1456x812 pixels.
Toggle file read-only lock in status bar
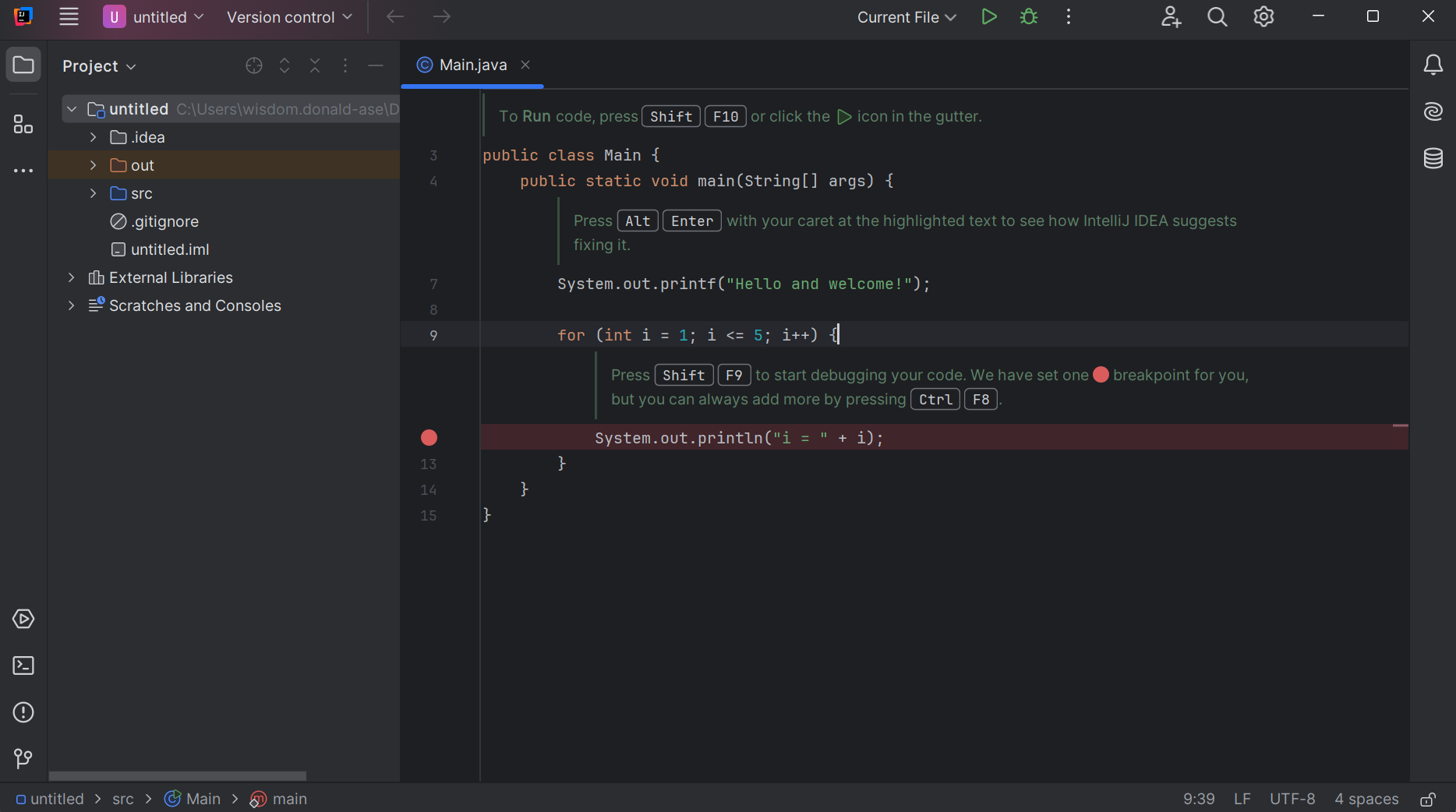tap(1428, 800)
